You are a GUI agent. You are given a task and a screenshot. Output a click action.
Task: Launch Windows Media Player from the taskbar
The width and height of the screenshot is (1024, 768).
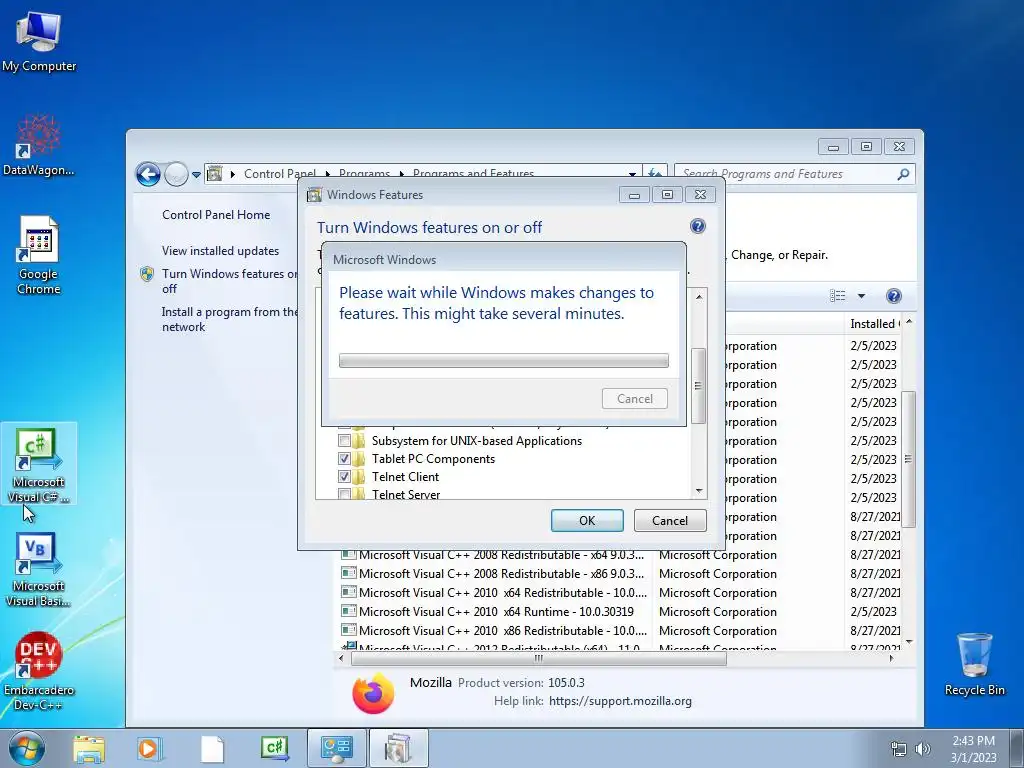click(x=150, y=749)
